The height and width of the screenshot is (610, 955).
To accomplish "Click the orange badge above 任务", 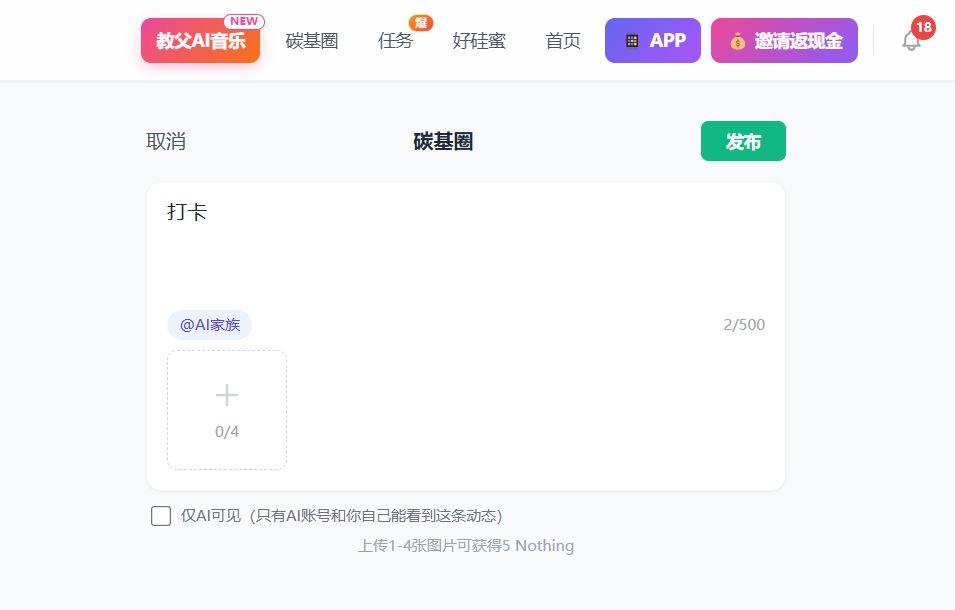I will click(x=421, y=22).
